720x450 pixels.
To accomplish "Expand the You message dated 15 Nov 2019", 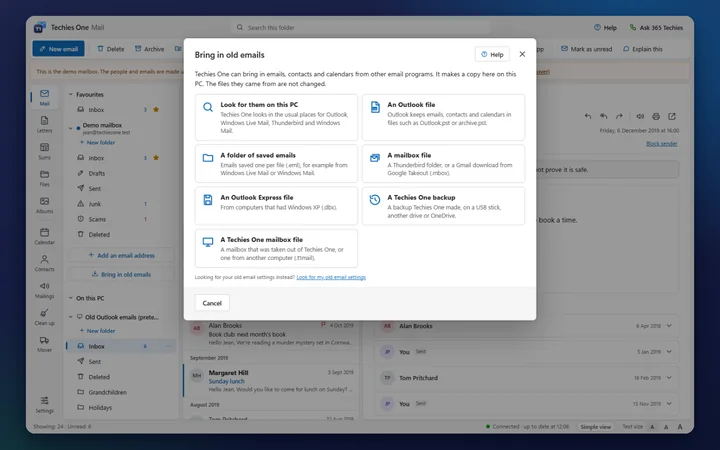I will point(669,404).
